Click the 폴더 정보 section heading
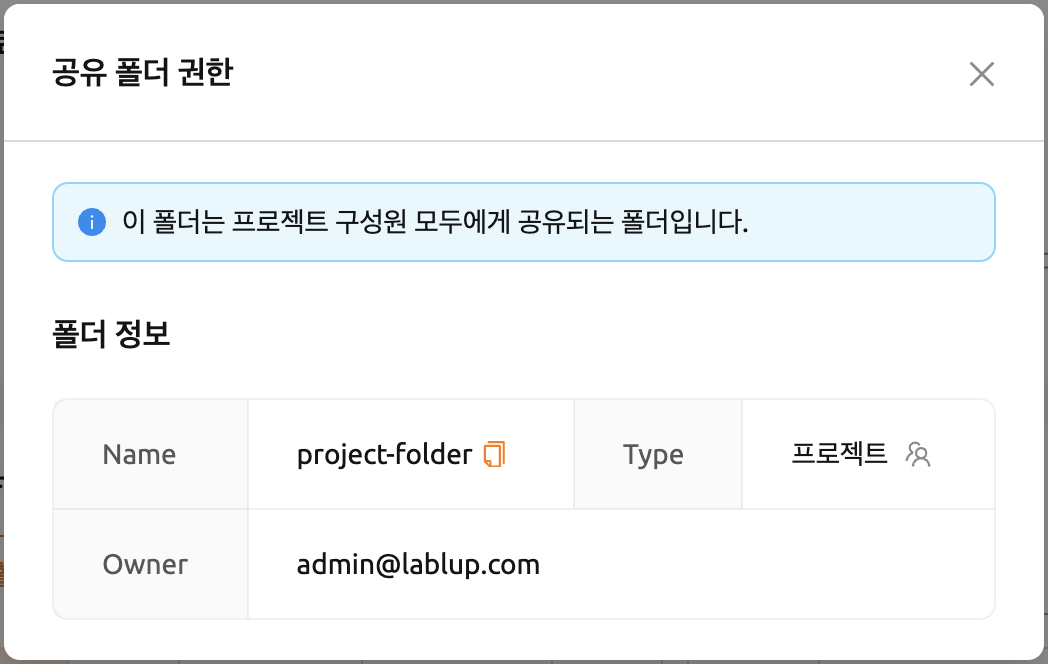This screenshot has height=664, width=1048. coord(112,334)
